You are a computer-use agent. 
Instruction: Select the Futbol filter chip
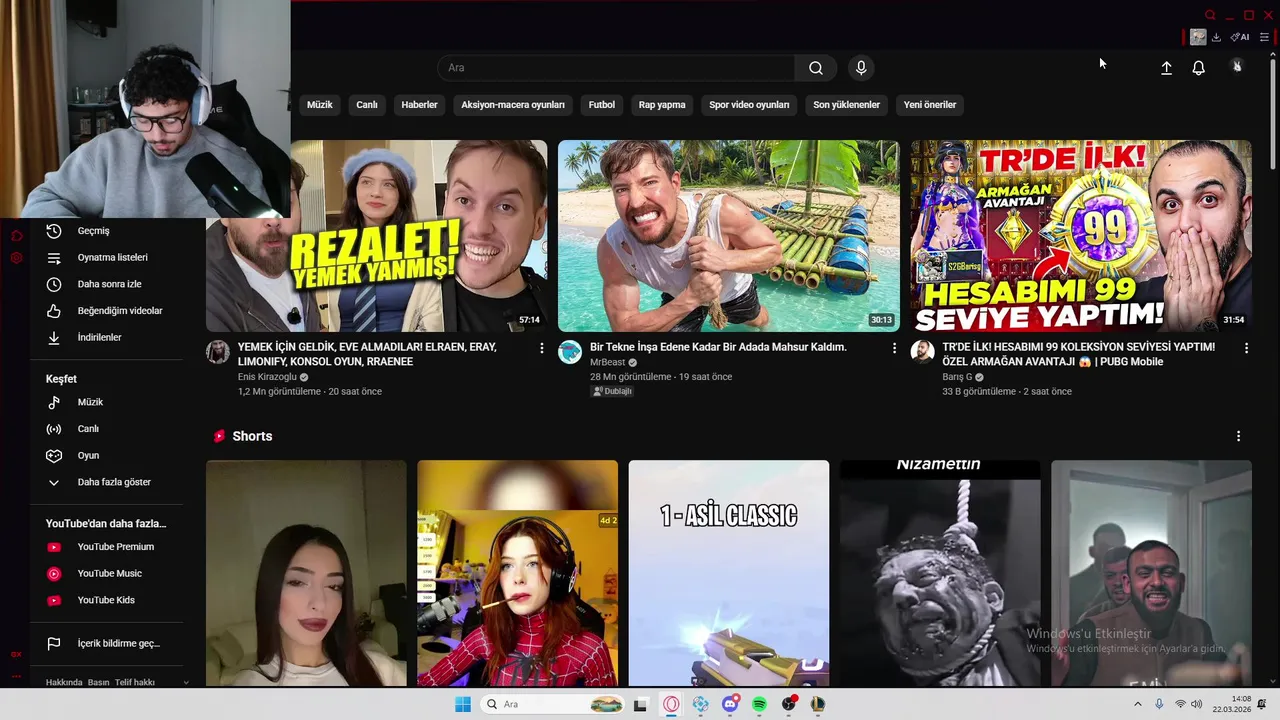coord(602,105)
